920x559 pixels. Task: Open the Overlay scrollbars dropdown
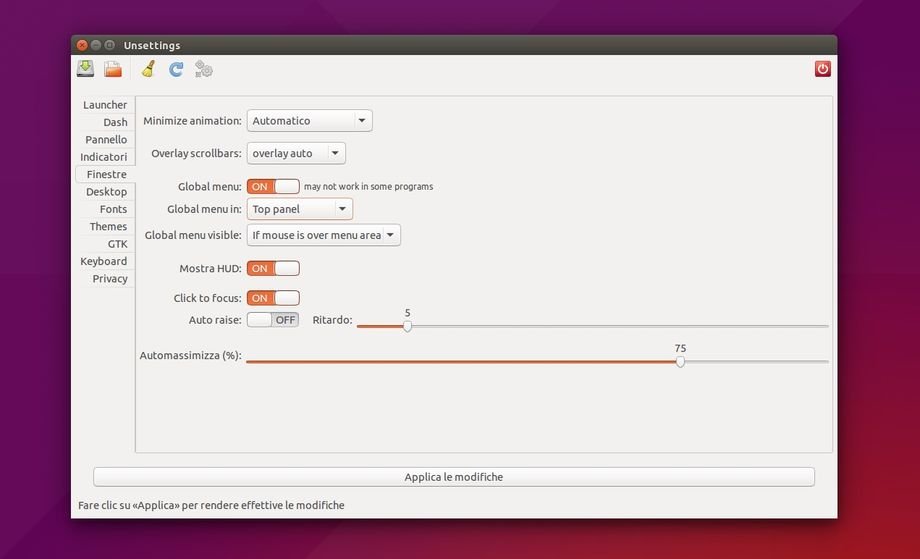point(296,153)
